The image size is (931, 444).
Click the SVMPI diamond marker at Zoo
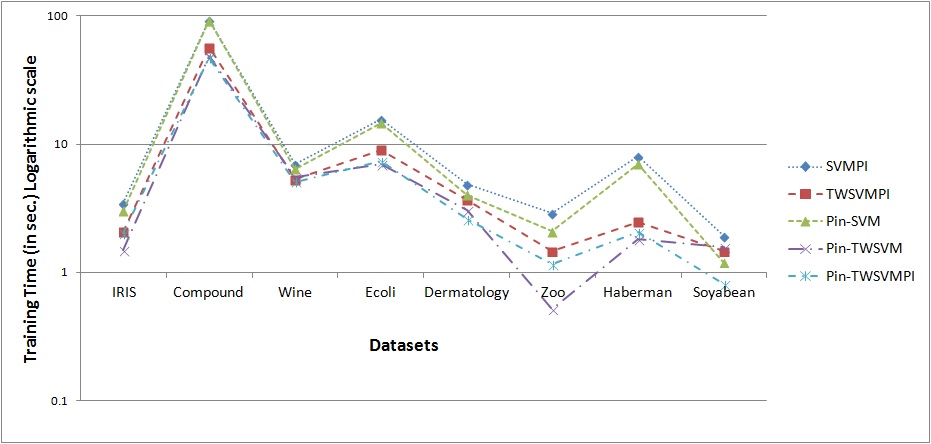click(x=552, y=214)
